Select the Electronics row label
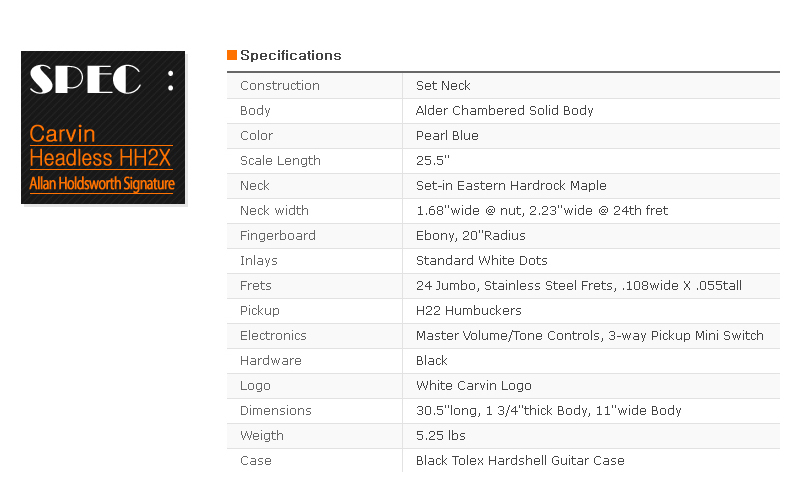Viewport: 800px width, 492px height. (x=273, y=336)
